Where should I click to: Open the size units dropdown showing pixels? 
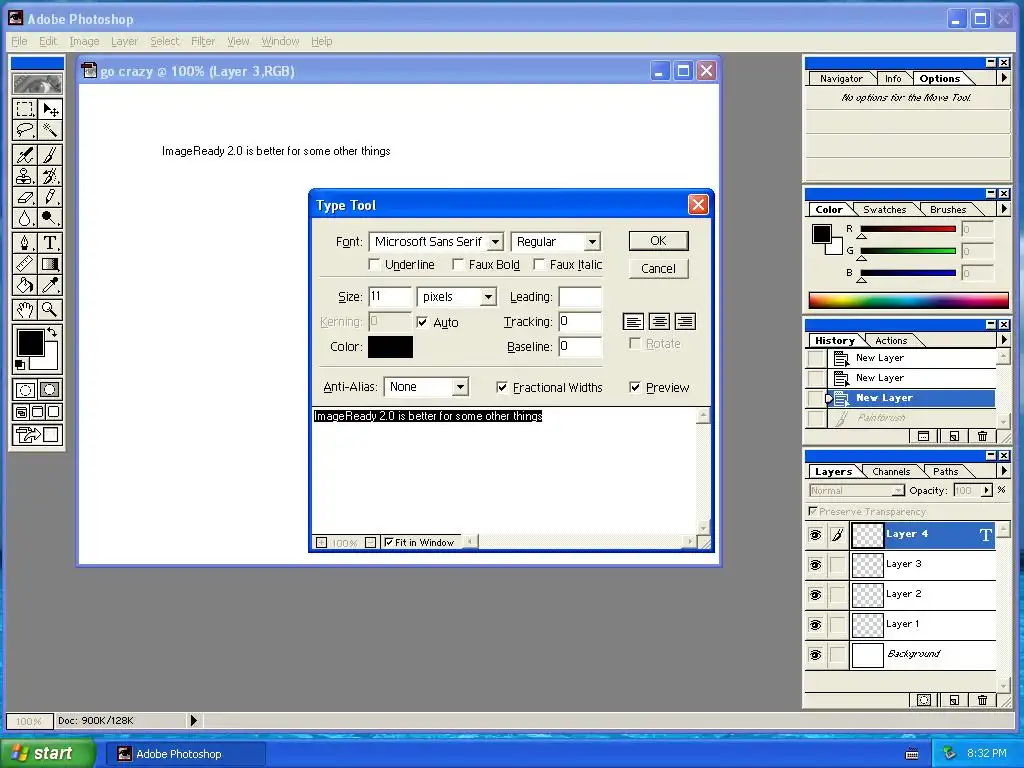pyautogui.click(x=488, y=297)
